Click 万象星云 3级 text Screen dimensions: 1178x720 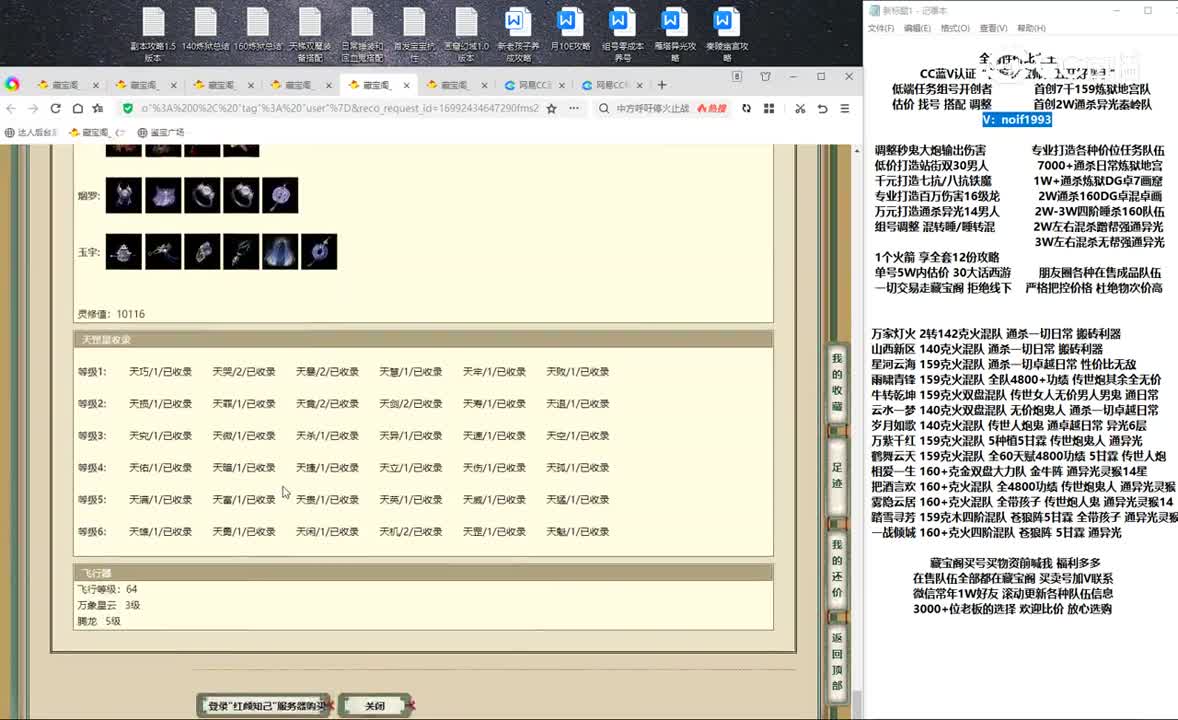pyautogui.click(x=109, y=605)
